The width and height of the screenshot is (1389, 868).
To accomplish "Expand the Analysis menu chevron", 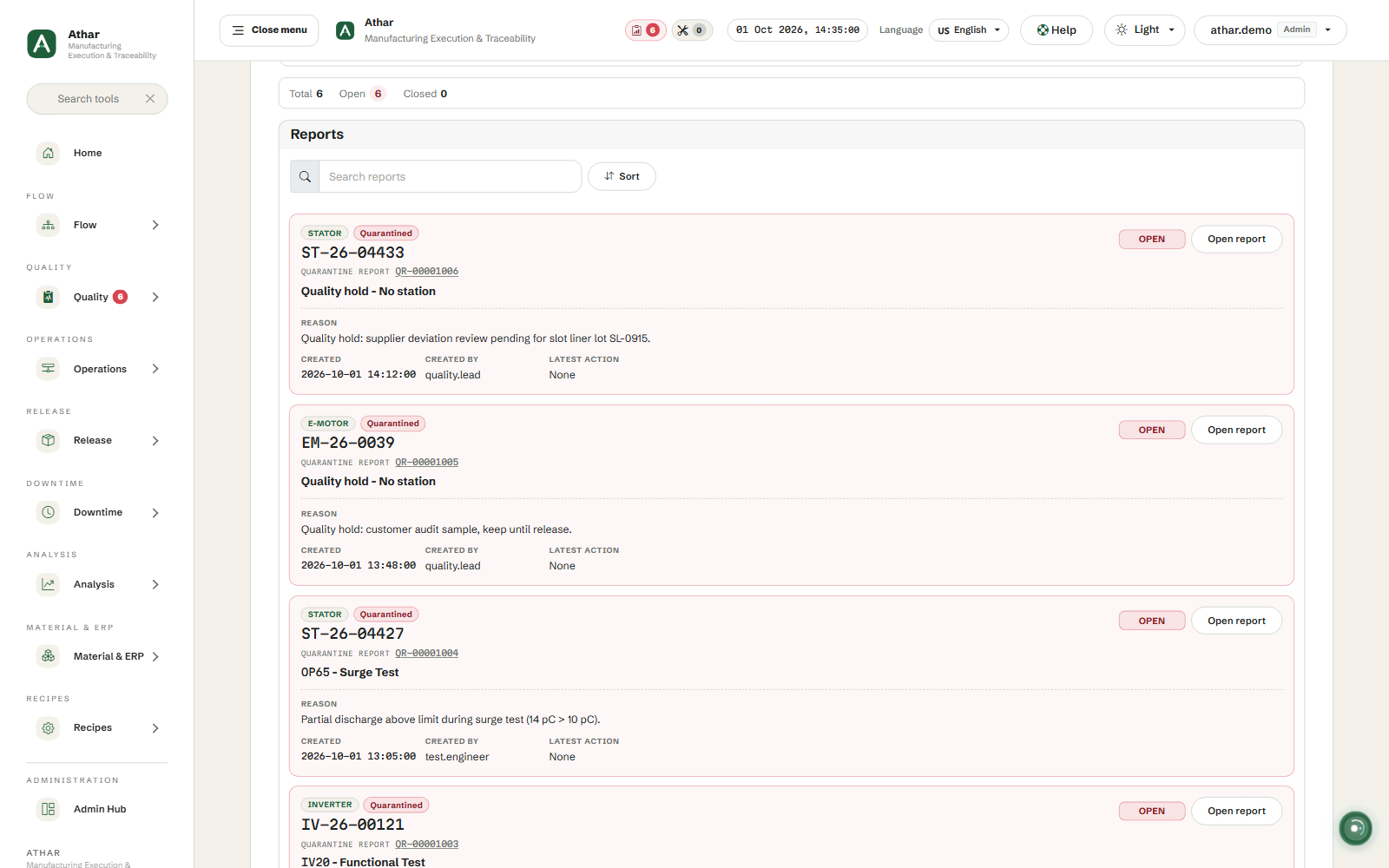I will (155, 585).
